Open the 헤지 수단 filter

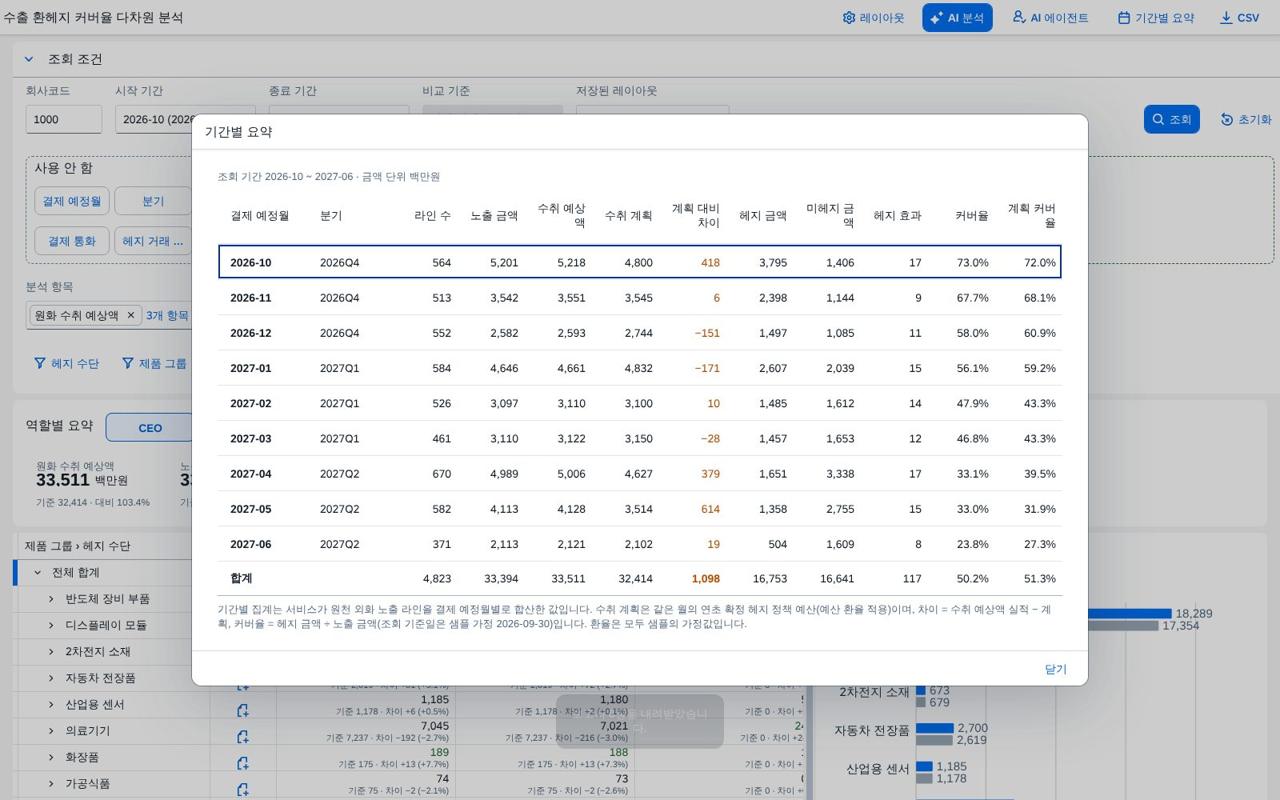tap(66, 364)
